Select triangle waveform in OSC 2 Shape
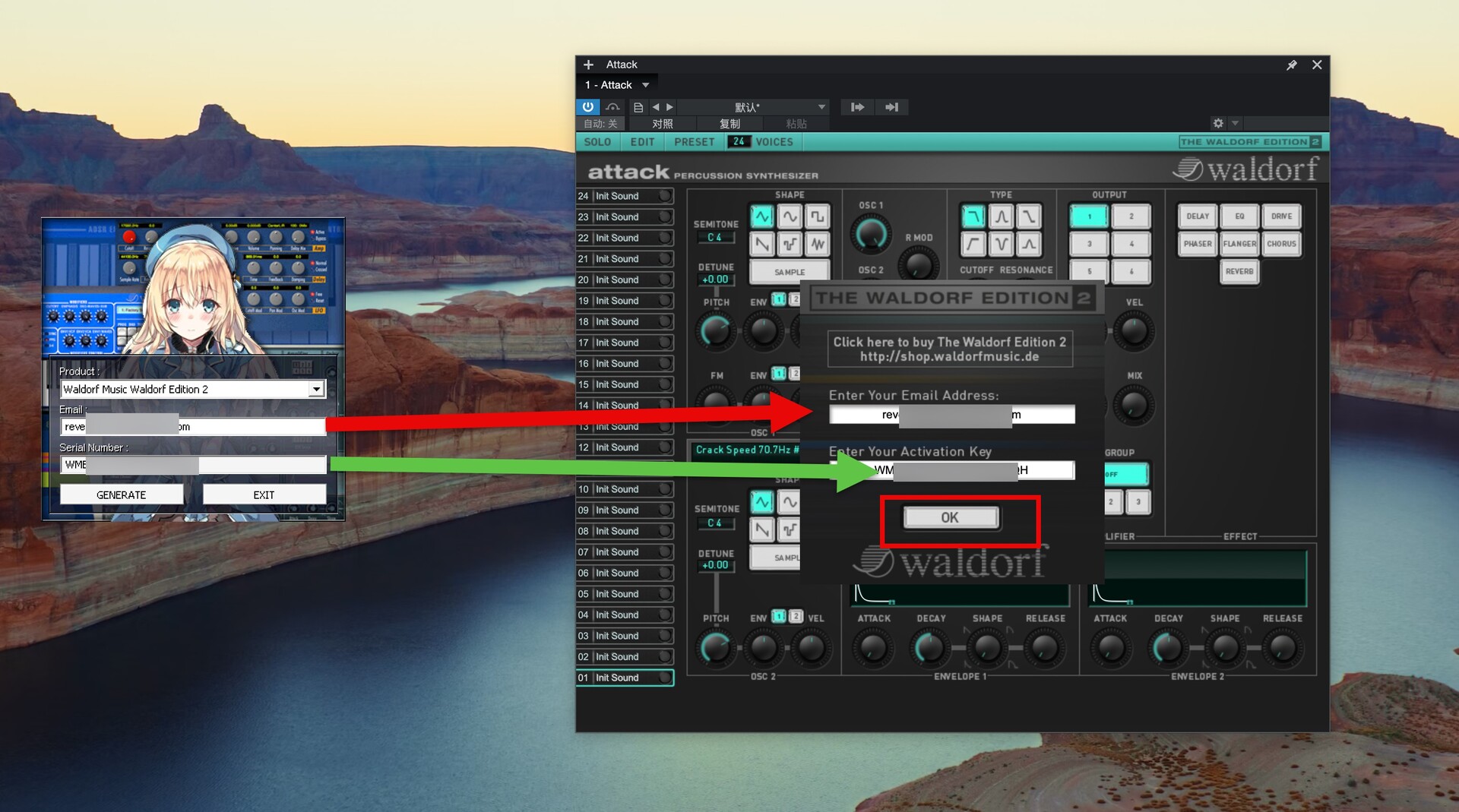Screen dimensions: 1459x812 click(762, 502)
